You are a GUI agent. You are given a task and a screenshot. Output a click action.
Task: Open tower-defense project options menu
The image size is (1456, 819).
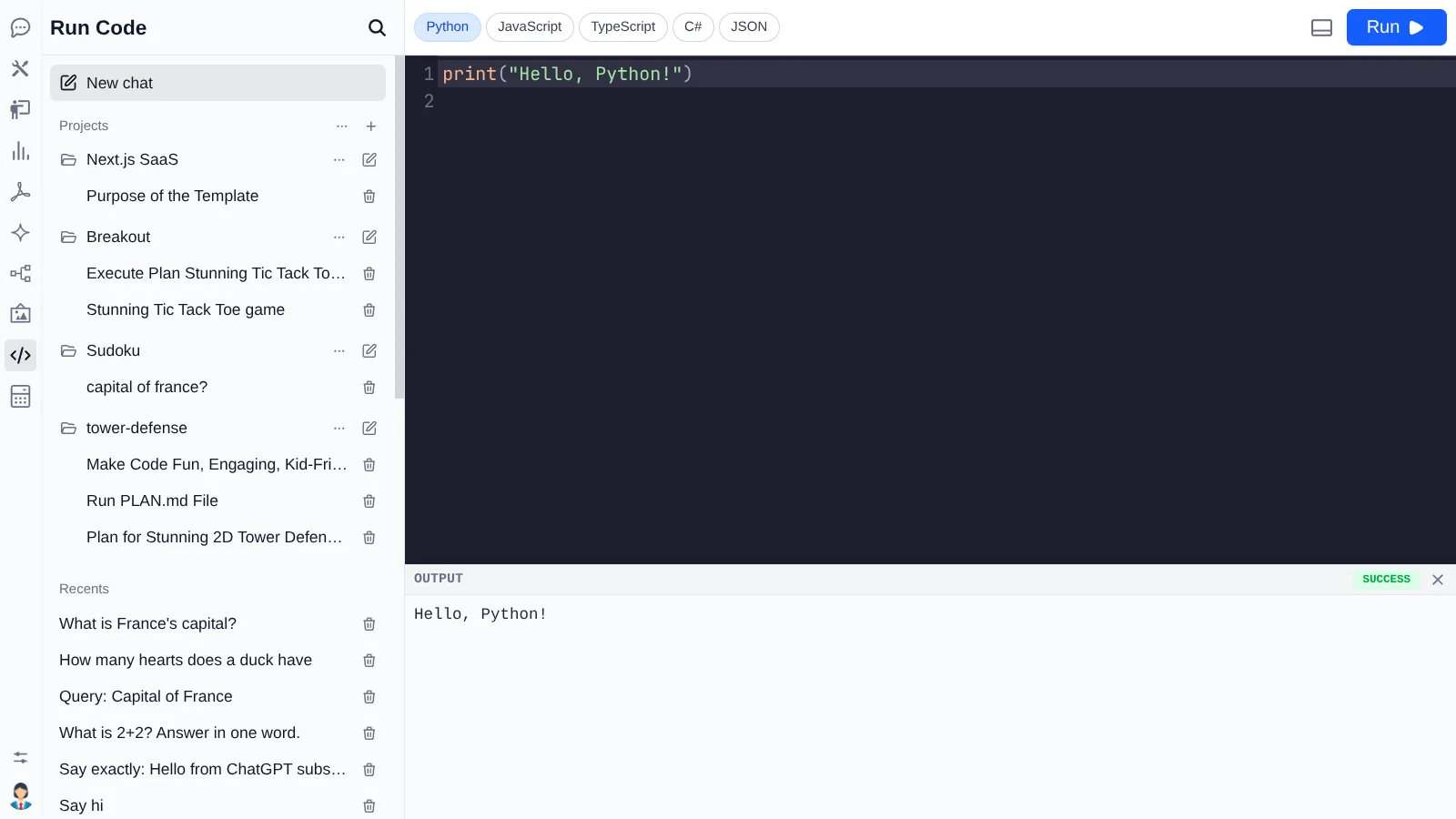pyautogui.click(x=339, y=428)
